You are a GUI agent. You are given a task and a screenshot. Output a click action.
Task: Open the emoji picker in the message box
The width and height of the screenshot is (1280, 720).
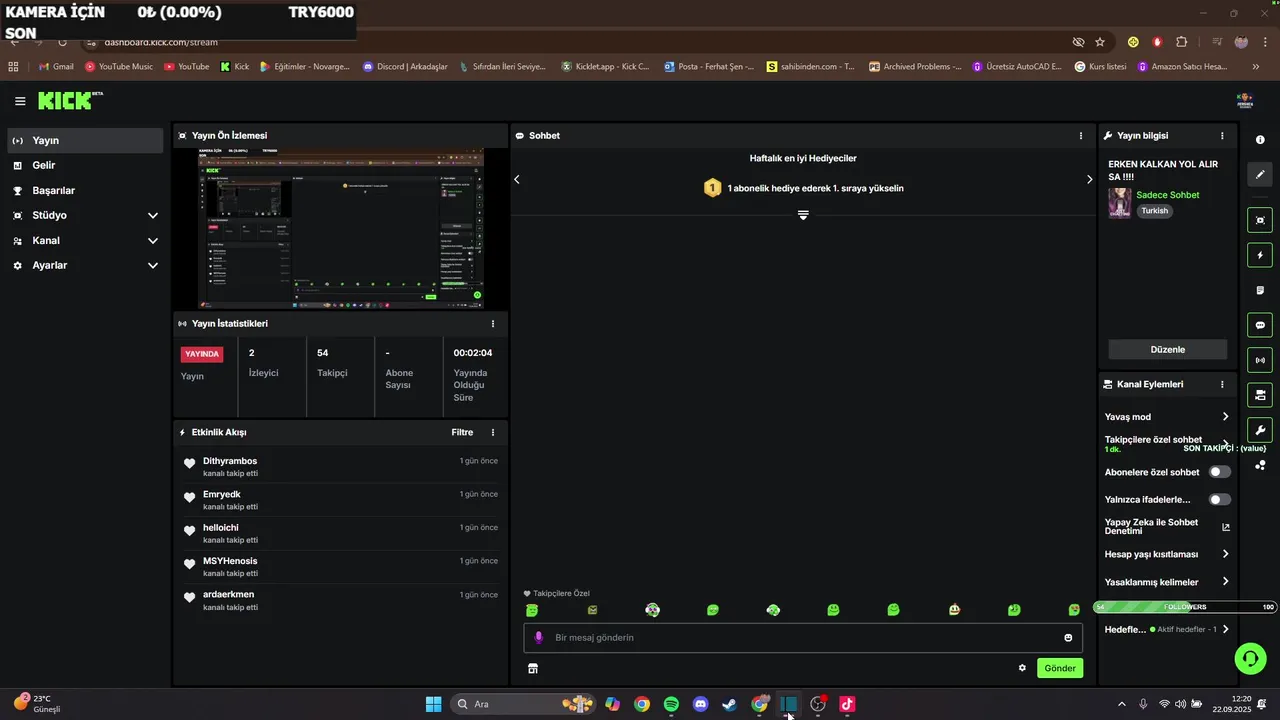coord(1068,638)
